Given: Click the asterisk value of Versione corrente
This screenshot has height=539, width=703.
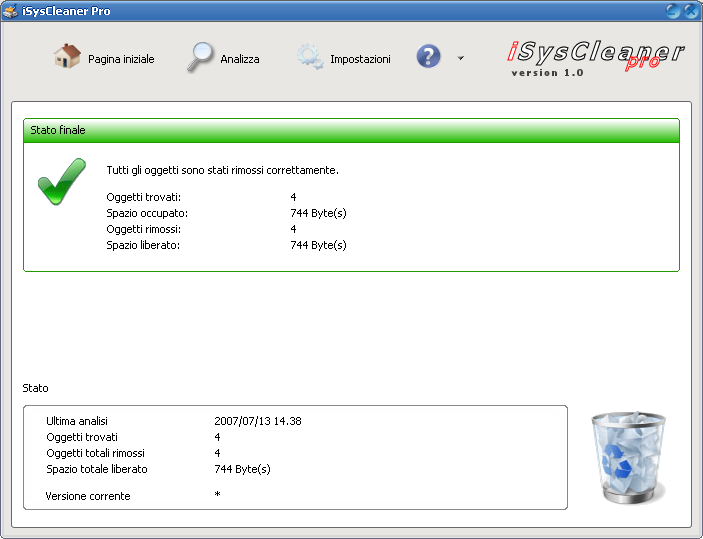Looking at the screenshot, I should 217,495.
